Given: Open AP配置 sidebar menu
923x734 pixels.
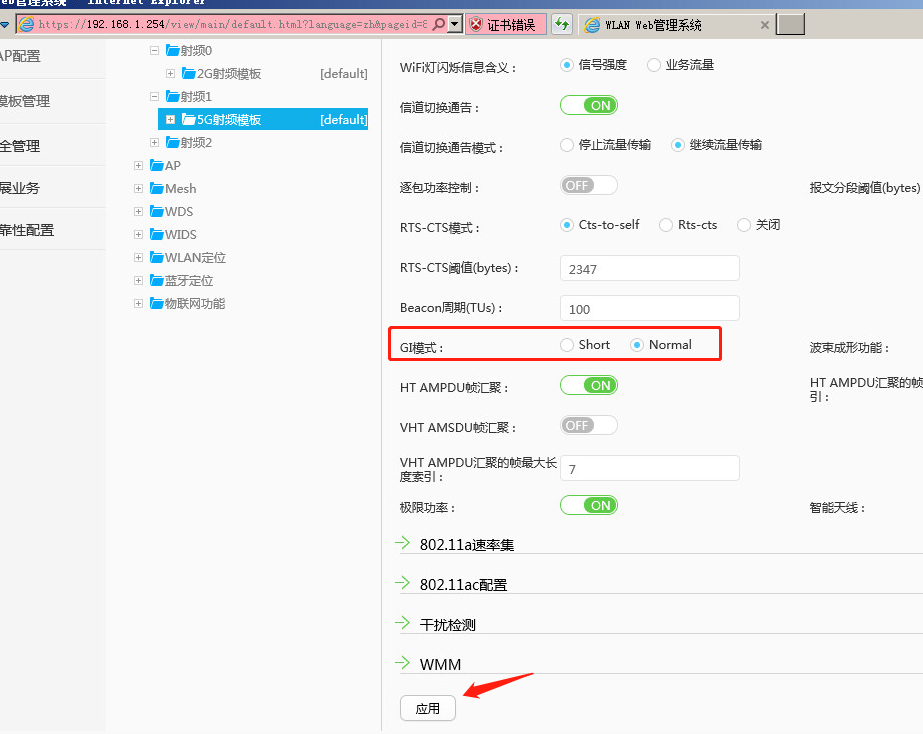Looking at the screenshot, I should click(x=20, y=57).
